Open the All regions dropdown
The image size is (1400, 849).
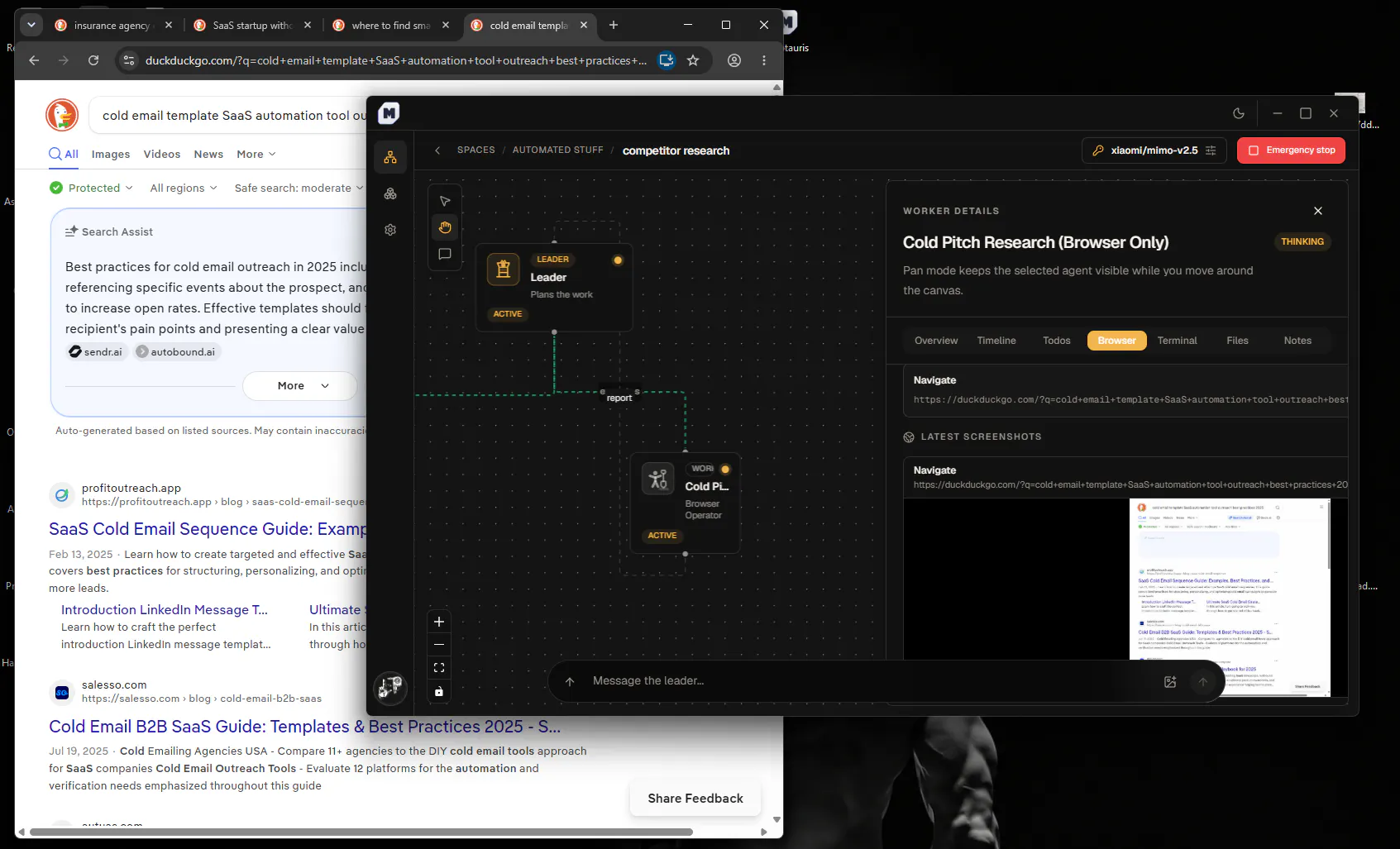184,188
